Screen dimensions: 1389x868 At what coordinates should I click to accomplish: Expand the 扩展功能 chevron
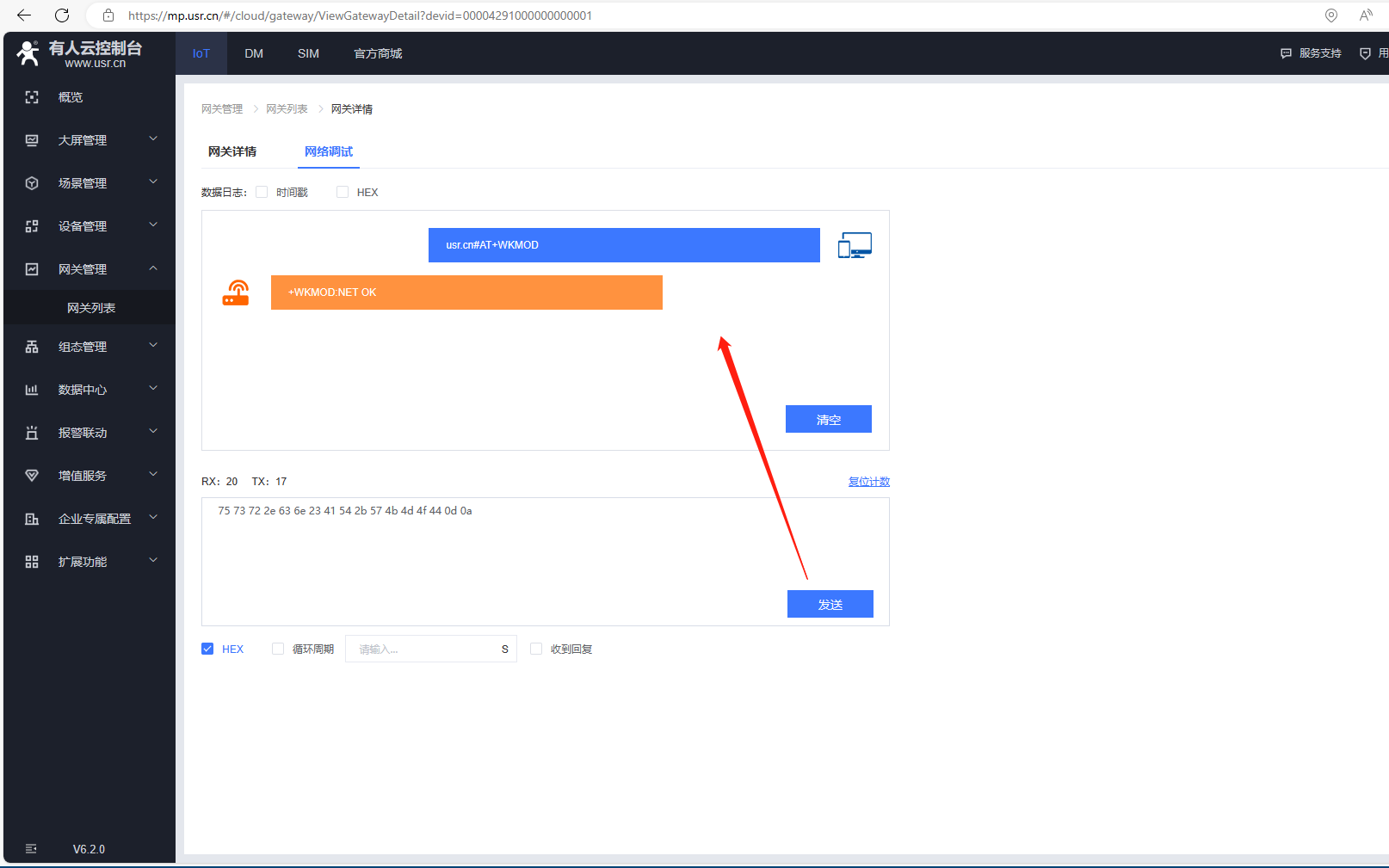tap(153, 560)
